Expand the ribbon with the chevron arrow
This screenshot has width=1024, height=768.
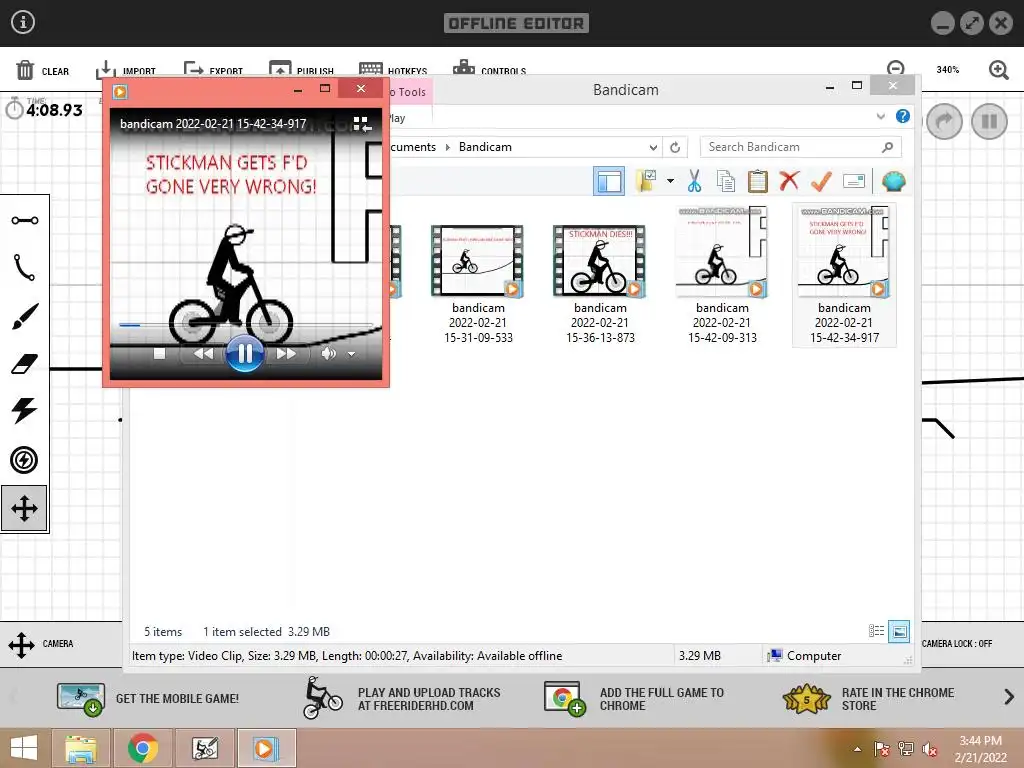tap(880, 116)
